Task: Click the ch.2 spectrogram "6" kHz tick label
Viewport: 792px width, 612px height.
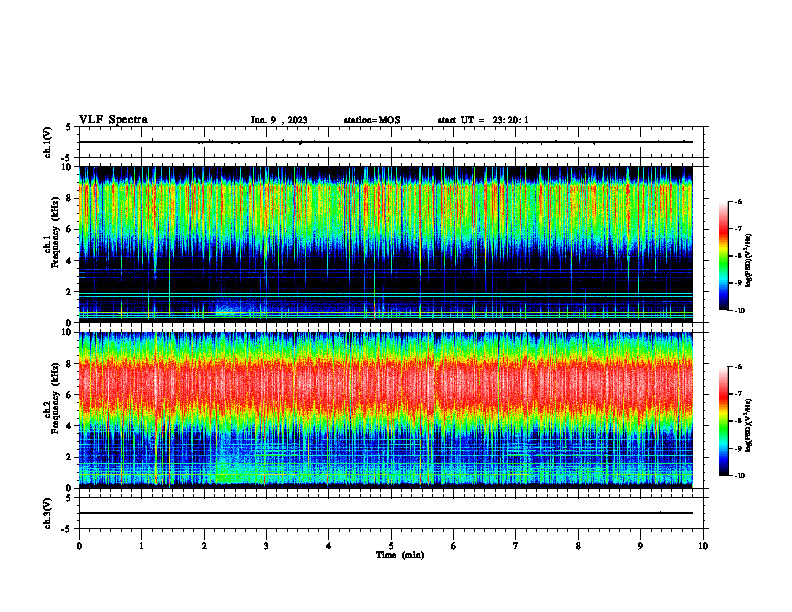Action: 70,395
